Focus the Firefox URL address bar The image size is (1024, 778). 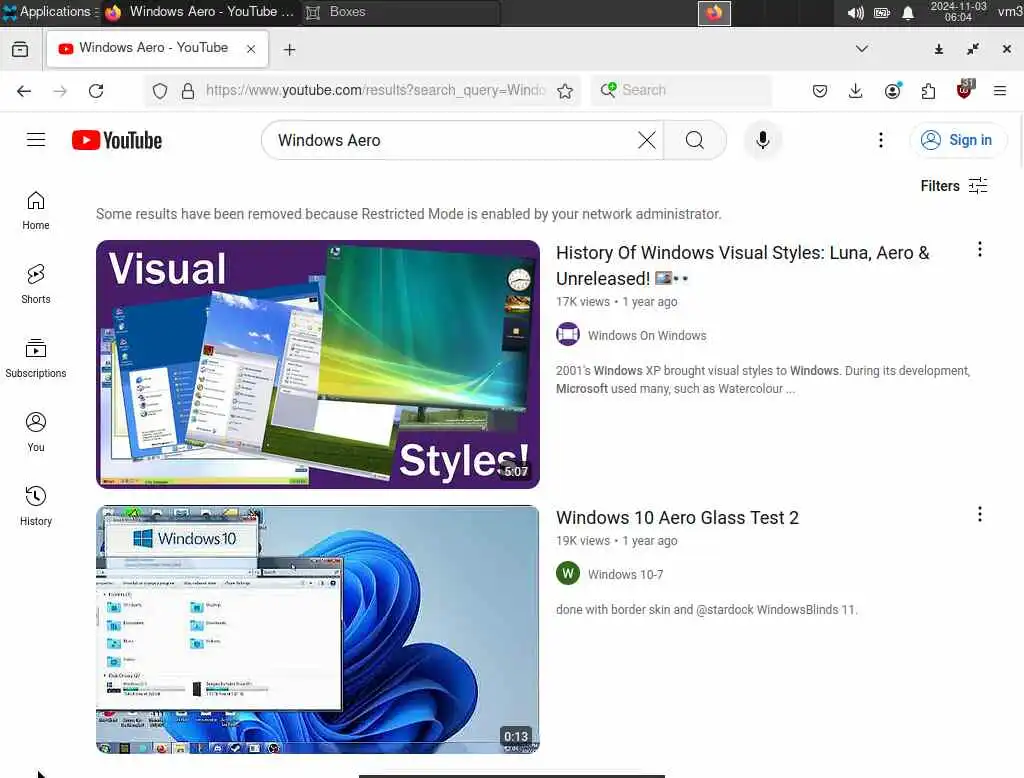point(363,90)
